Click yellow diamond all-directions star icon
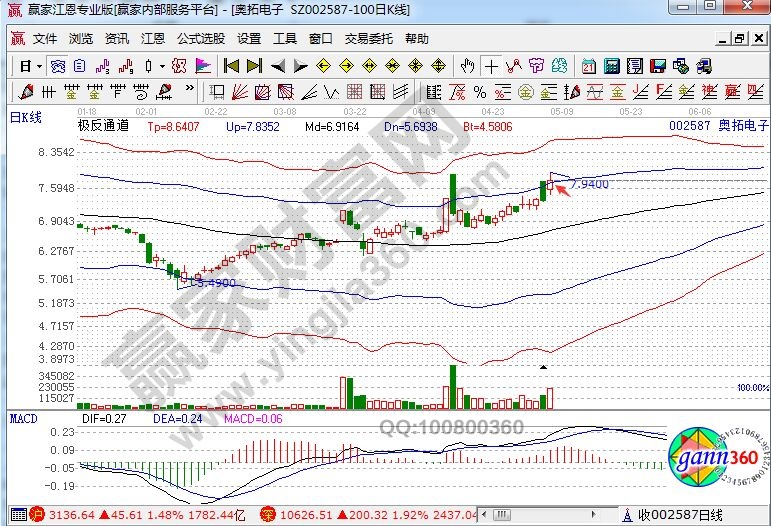 [415, 66]
